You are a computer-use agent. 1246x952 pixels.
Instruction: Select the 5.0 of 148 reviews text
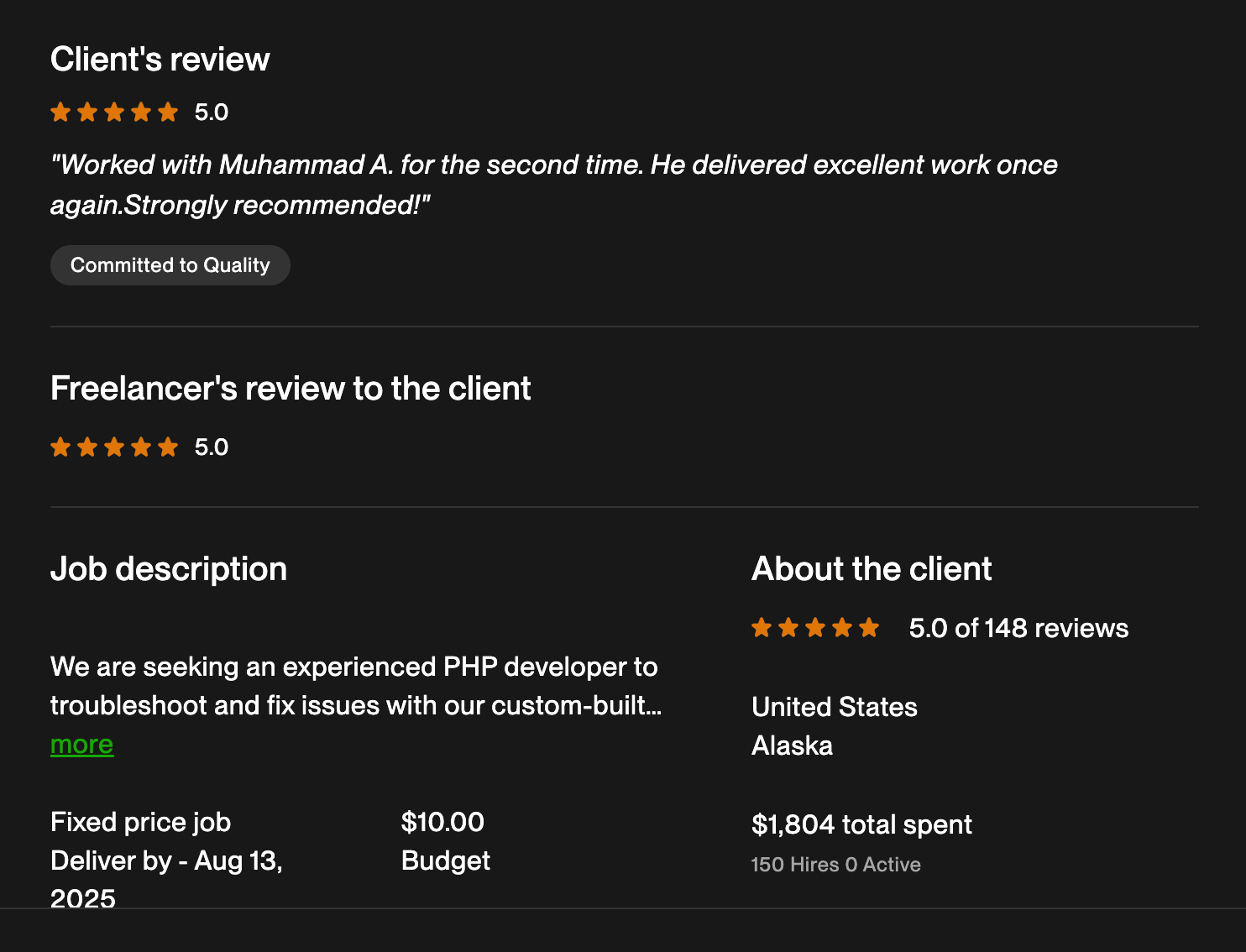(x=1018, y=628)
